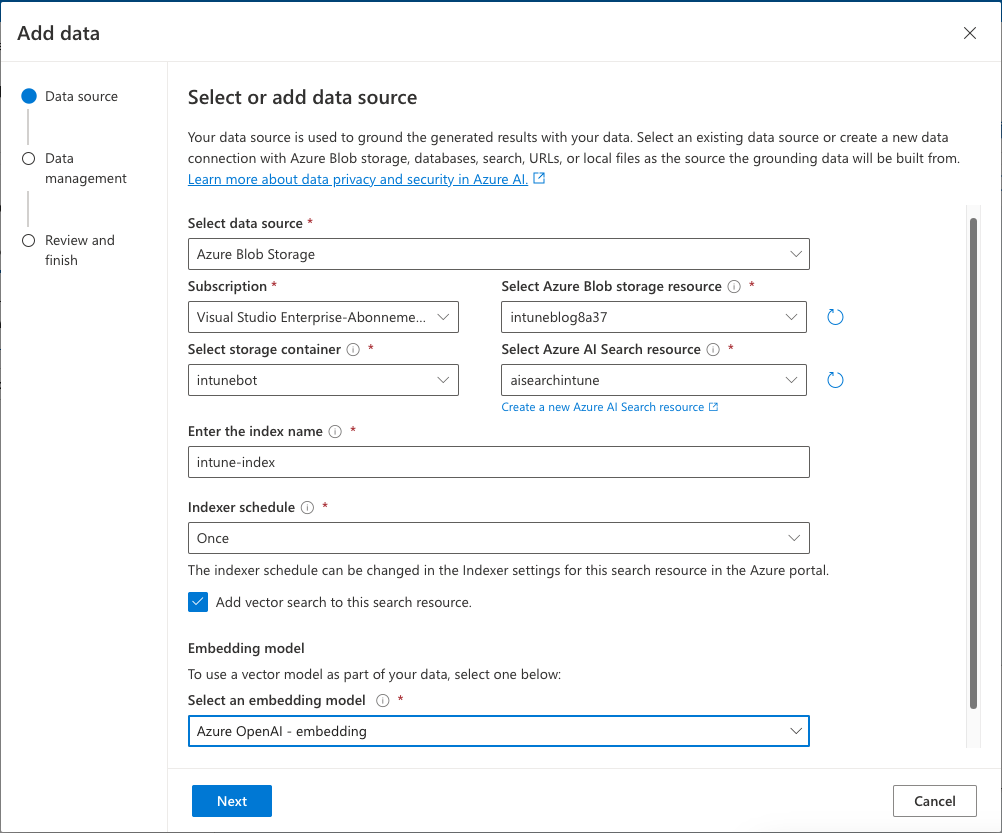
Task: Click info icon next to Enter the index name
Action: (x=335, y=432)
